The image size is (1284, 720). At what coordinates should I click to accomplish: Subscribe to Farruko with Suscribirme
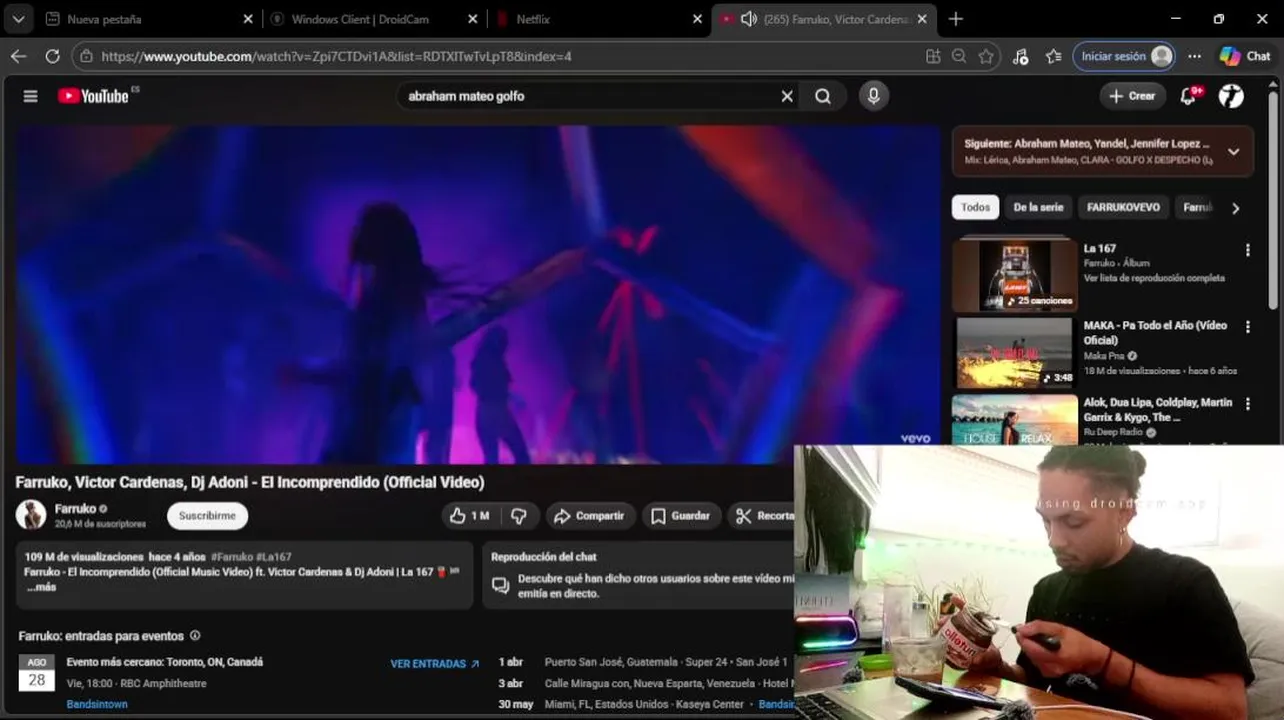point(207,516)
